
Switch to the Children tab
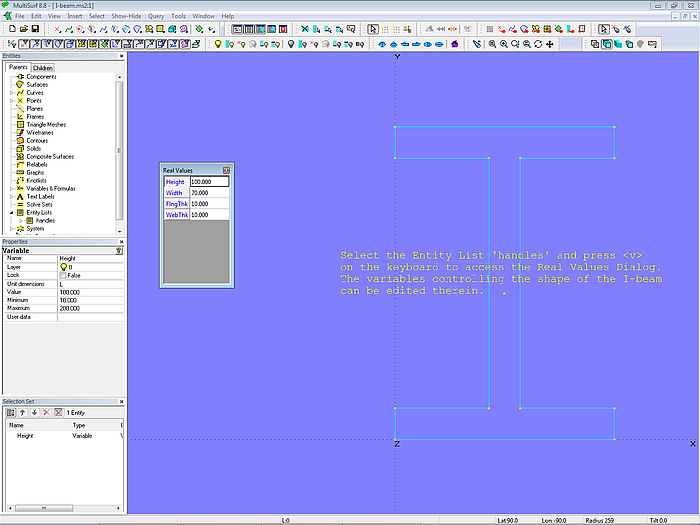(43, 68)
